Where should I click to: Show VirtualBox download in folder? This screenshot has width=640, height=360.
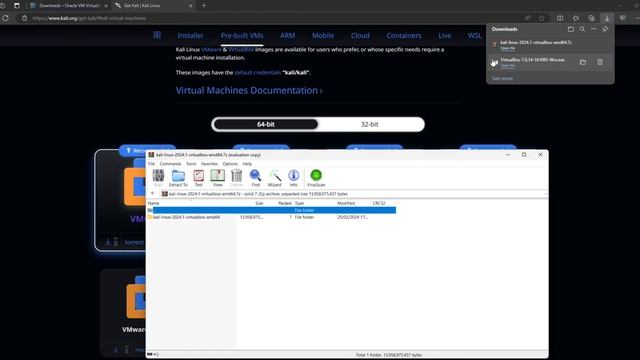pos(583,62)
